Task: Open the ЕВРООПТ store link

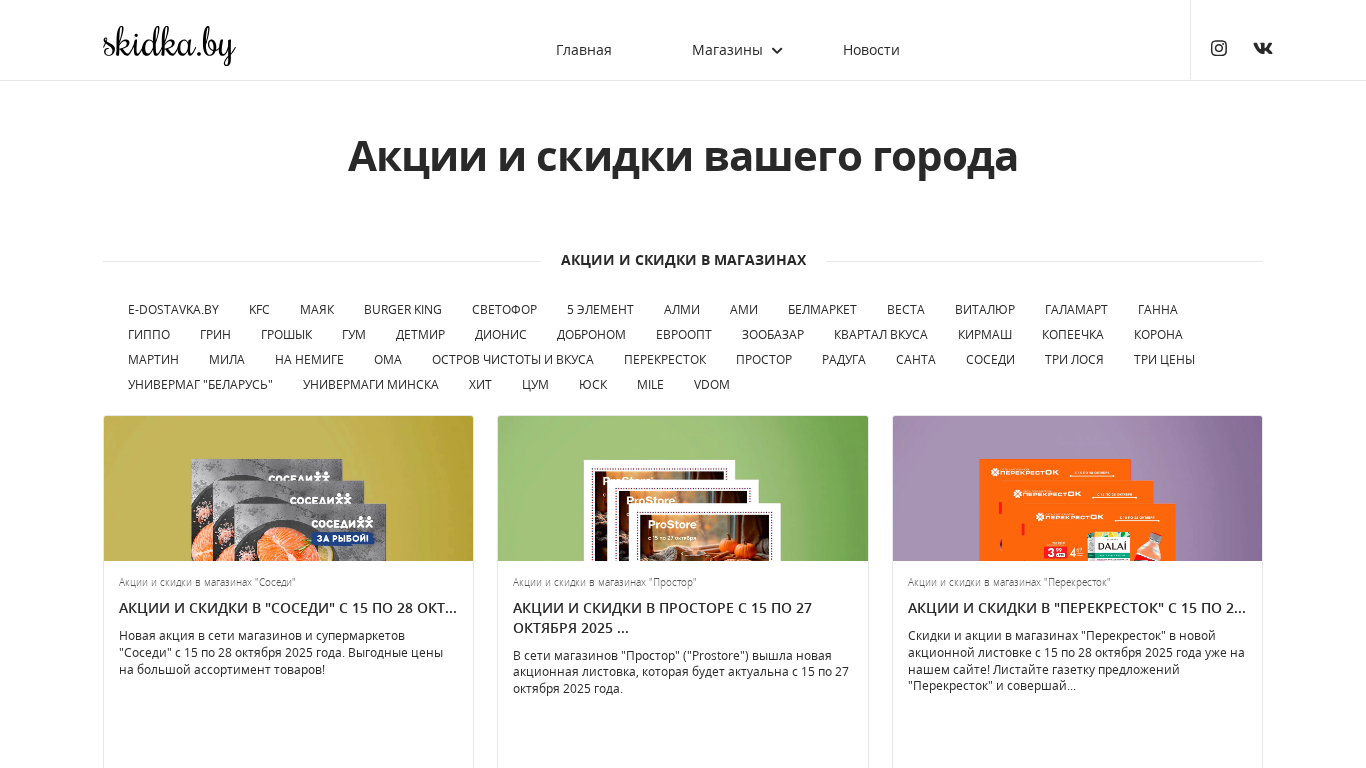Action: click(684, 334)
